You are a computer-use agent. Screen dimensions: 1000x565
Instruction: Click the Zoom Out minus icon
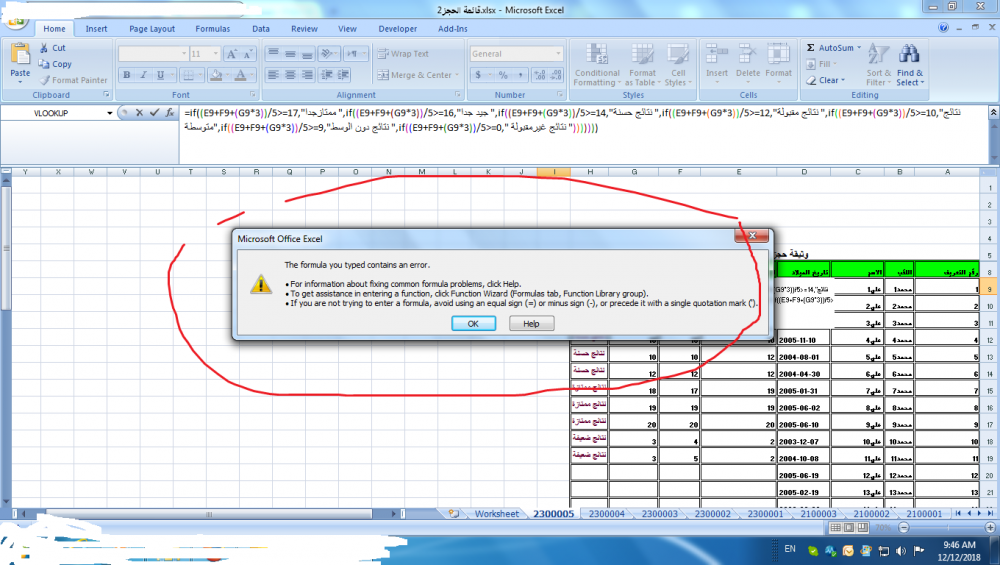(904, 527)
